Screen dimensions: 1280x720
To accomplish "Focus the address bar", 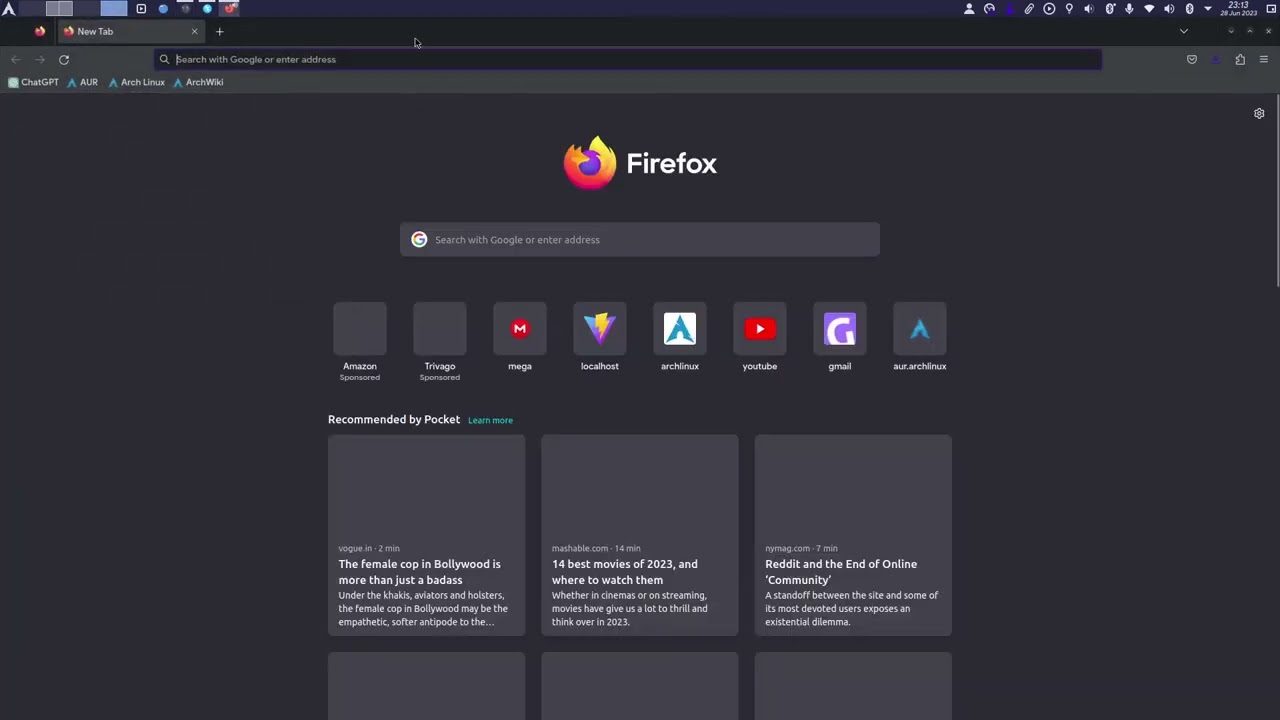I will click(628, 59).
